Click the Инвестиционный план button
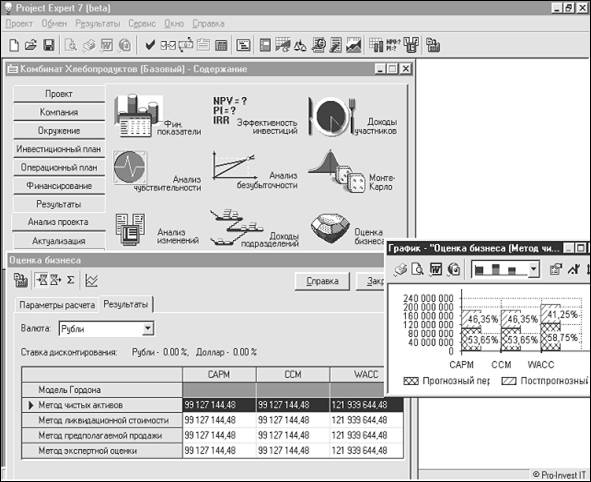This screenshot has width=591, height=482. point(59,149)
